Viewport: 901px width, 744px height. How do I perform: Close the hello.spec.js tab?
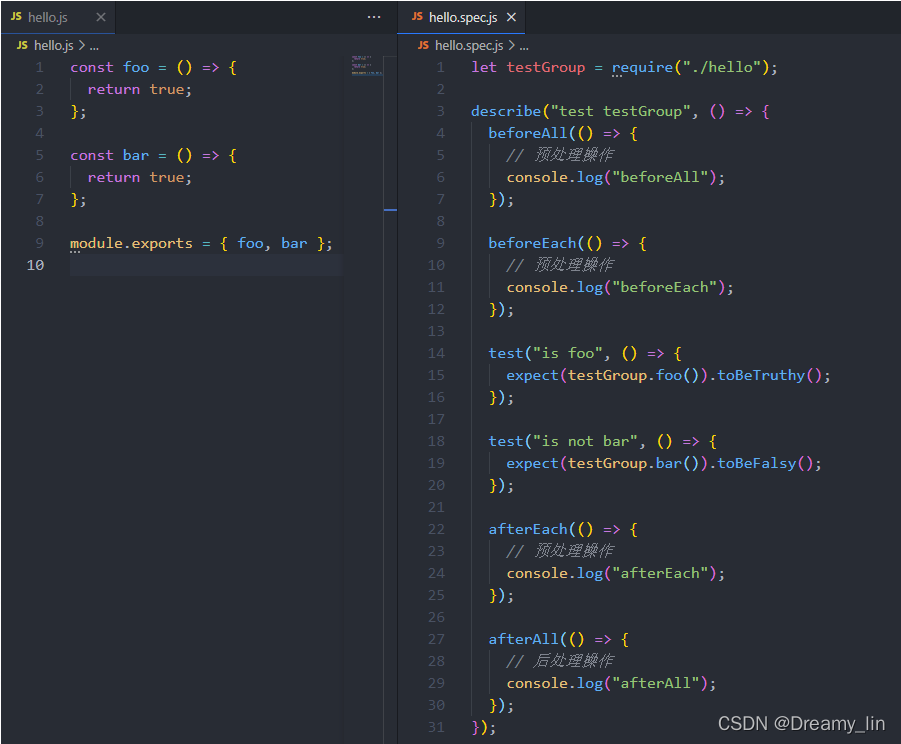click(x=511, y=17)
